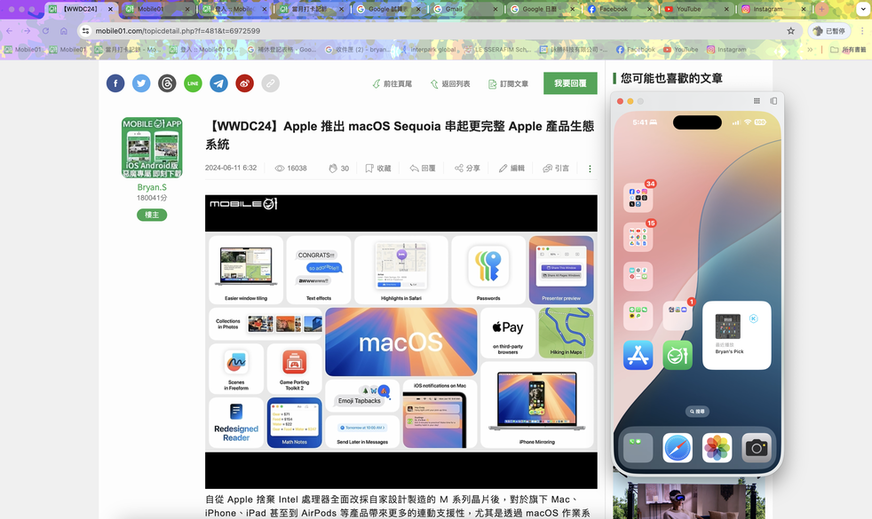Click 回覆 under the article title
872x519 pixels.
click(423, 168)
